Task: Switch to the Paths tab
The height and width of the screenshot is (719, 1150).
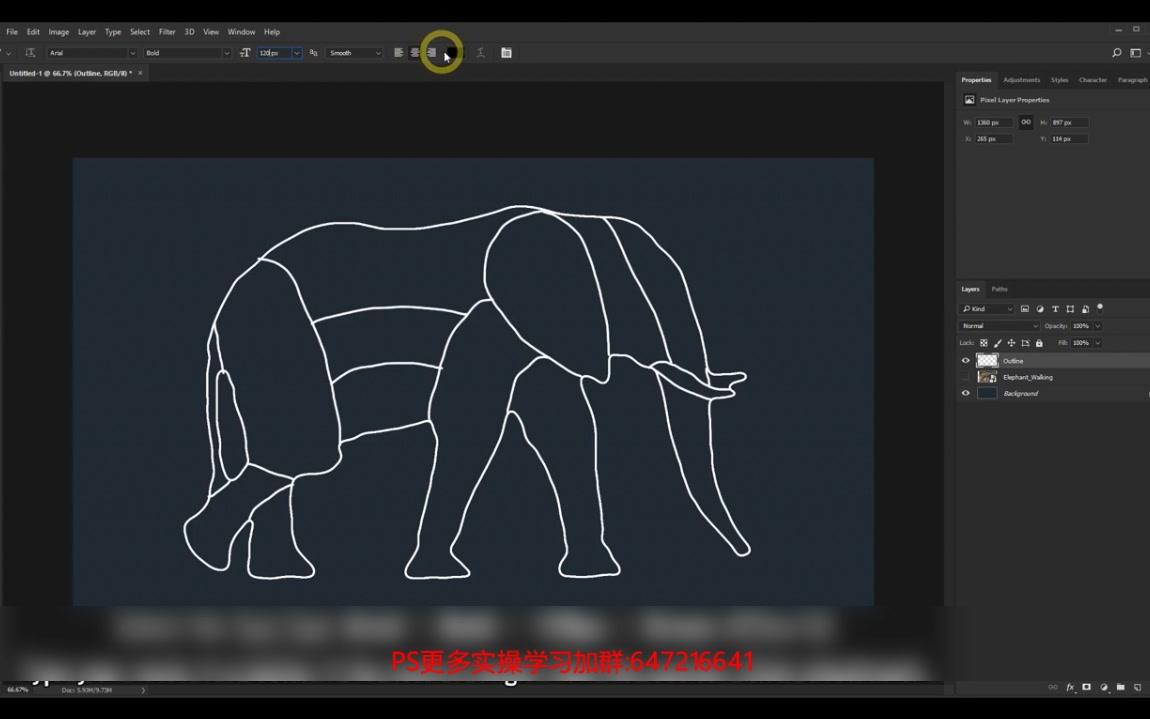Action: coord(999,288)
